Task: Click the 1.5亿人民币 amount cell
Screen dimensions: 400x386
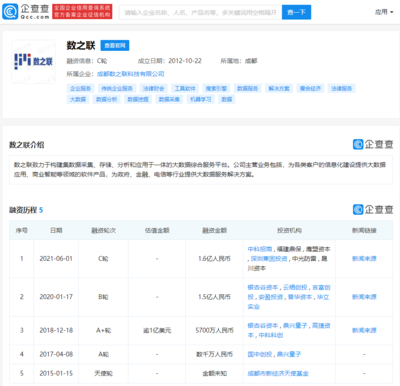Action: click(x=214, y=297)
